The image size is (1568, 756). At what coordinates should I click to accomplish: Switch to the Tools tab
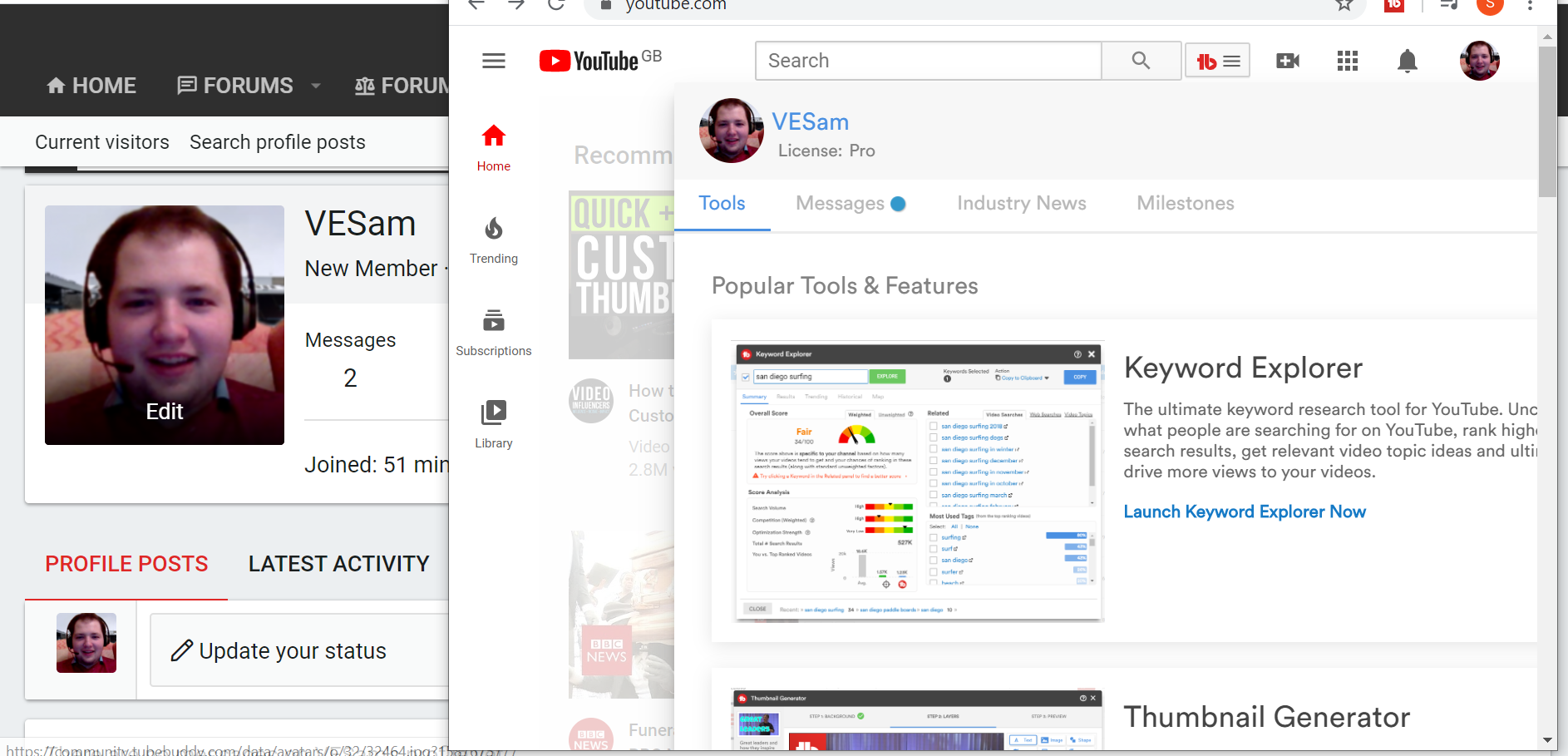[x=722, y=204]
